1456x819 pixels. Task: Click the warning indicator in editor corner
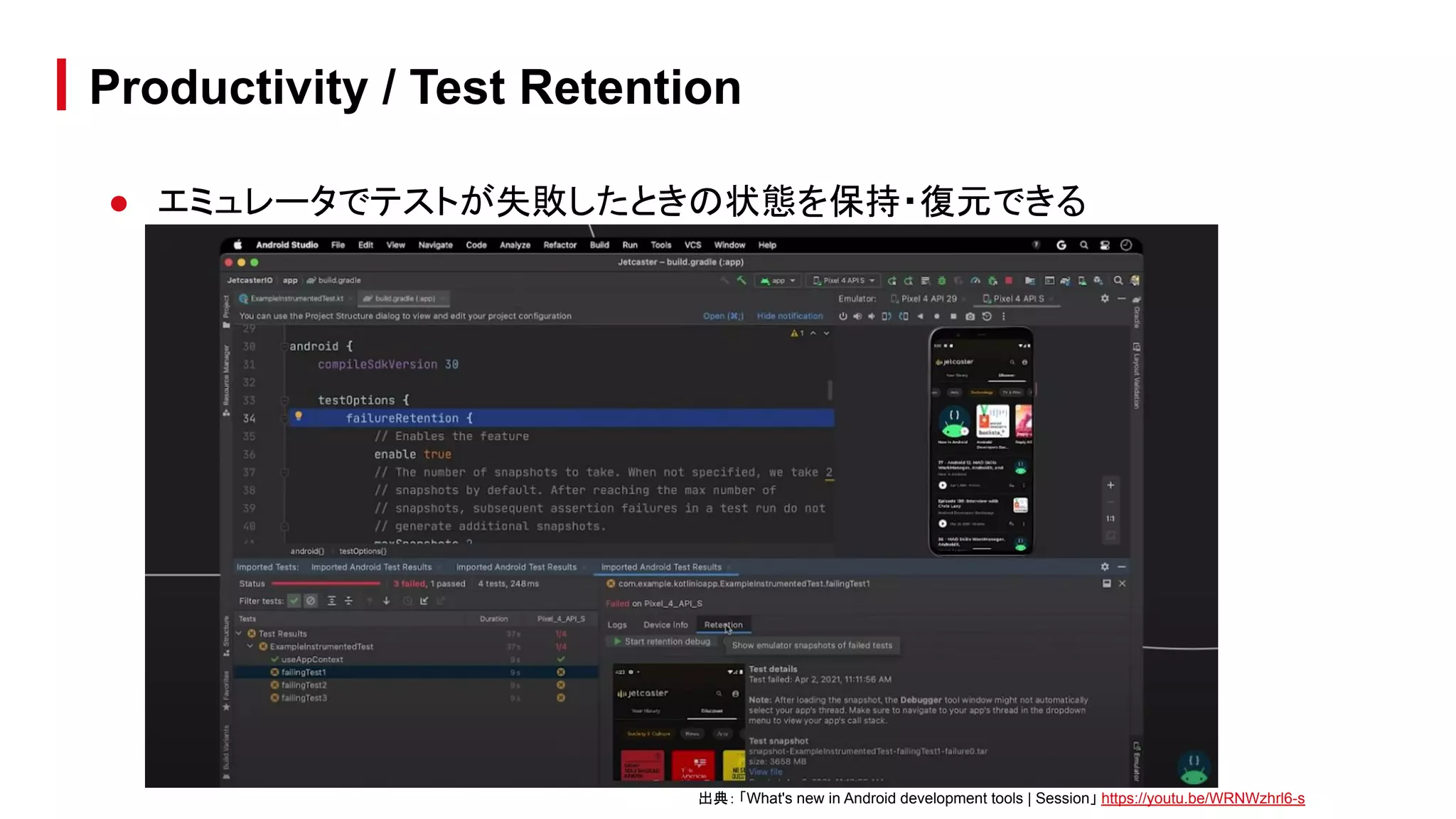797,333
